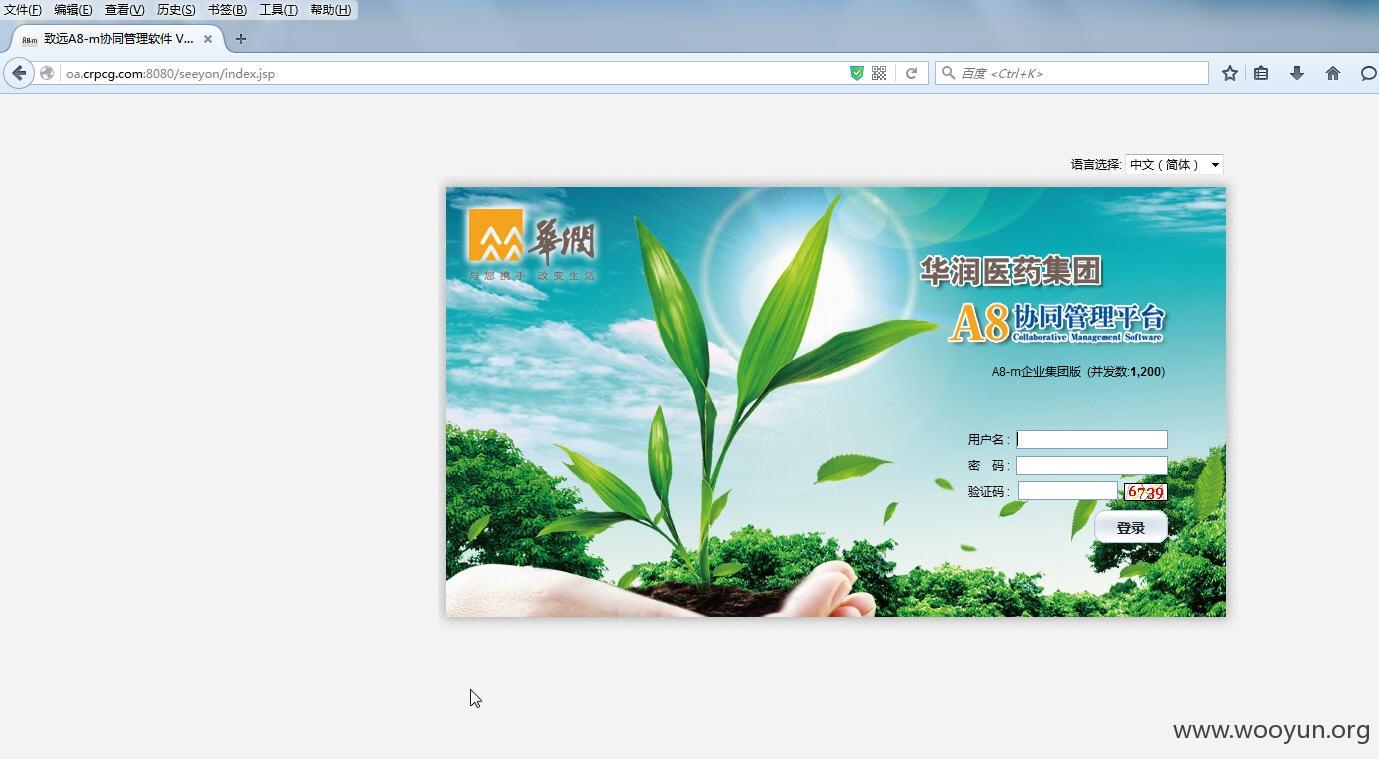Click the globe site identity icon
This screenshot has width=1379, height=759.
[x=47, y=73]
